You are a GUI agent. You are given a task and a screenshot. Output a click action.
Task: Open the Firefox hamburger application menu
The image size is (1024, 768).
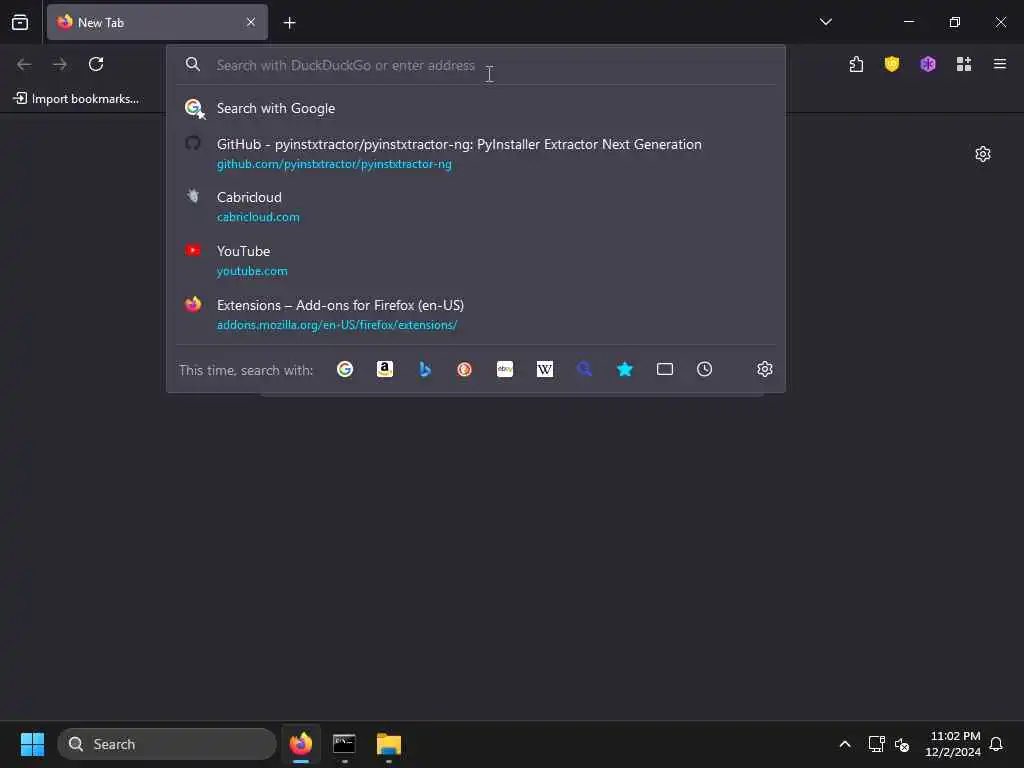pyautogui.click(x=1000, y=64)
